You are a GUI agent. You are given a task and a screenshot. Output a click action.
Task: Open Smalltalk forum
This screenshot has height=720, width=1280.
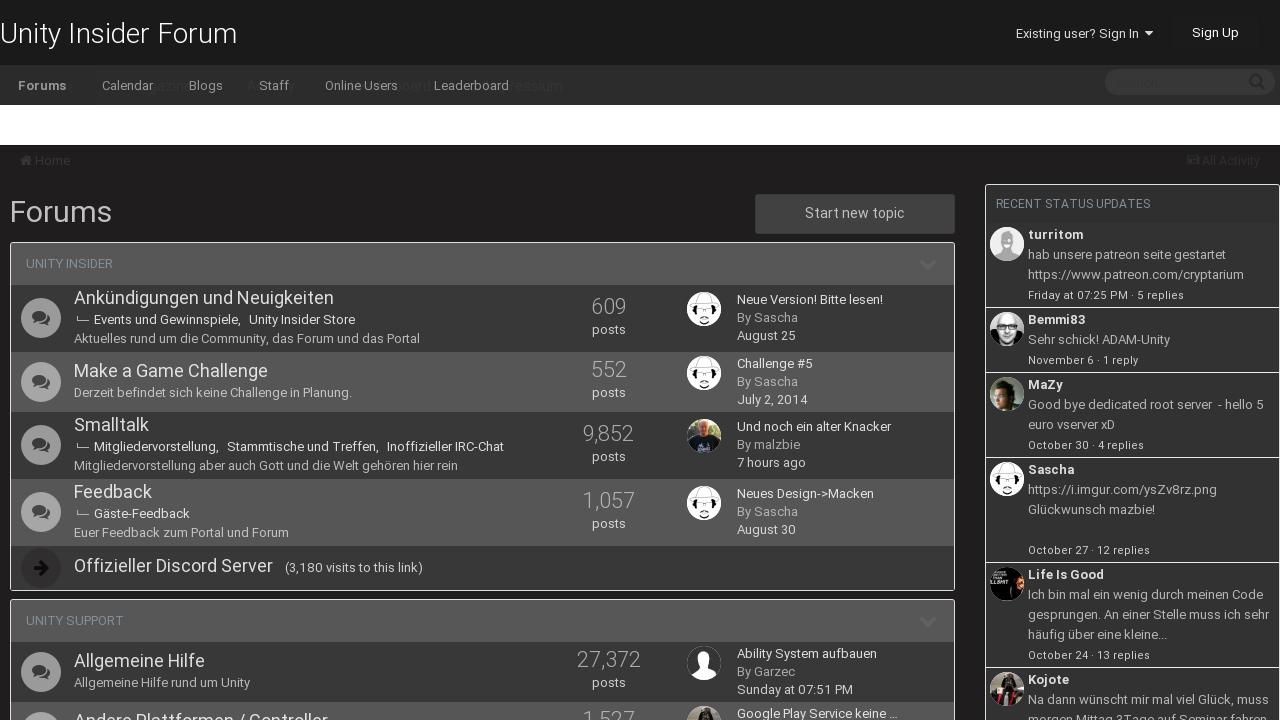(111, 425)
